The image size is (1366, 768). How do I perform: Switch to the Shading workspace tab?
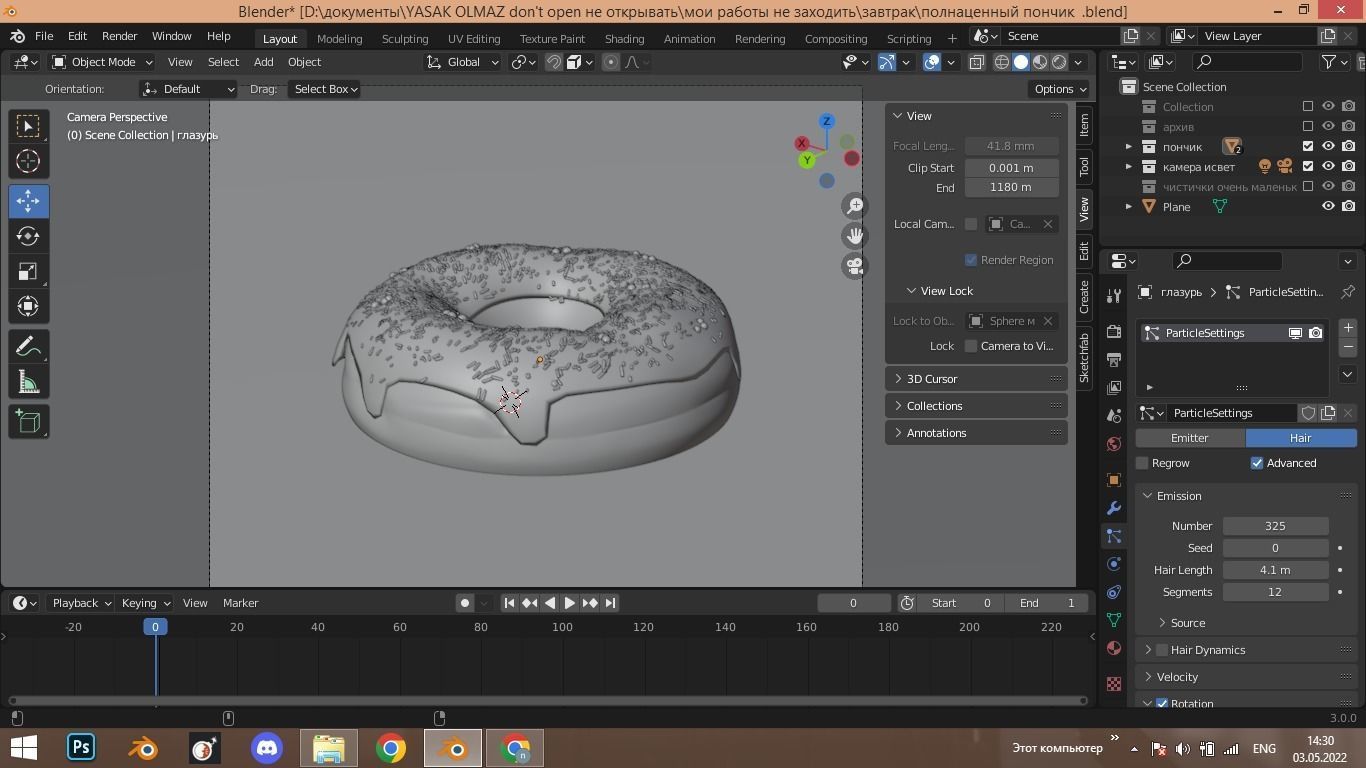coord(624,38)
